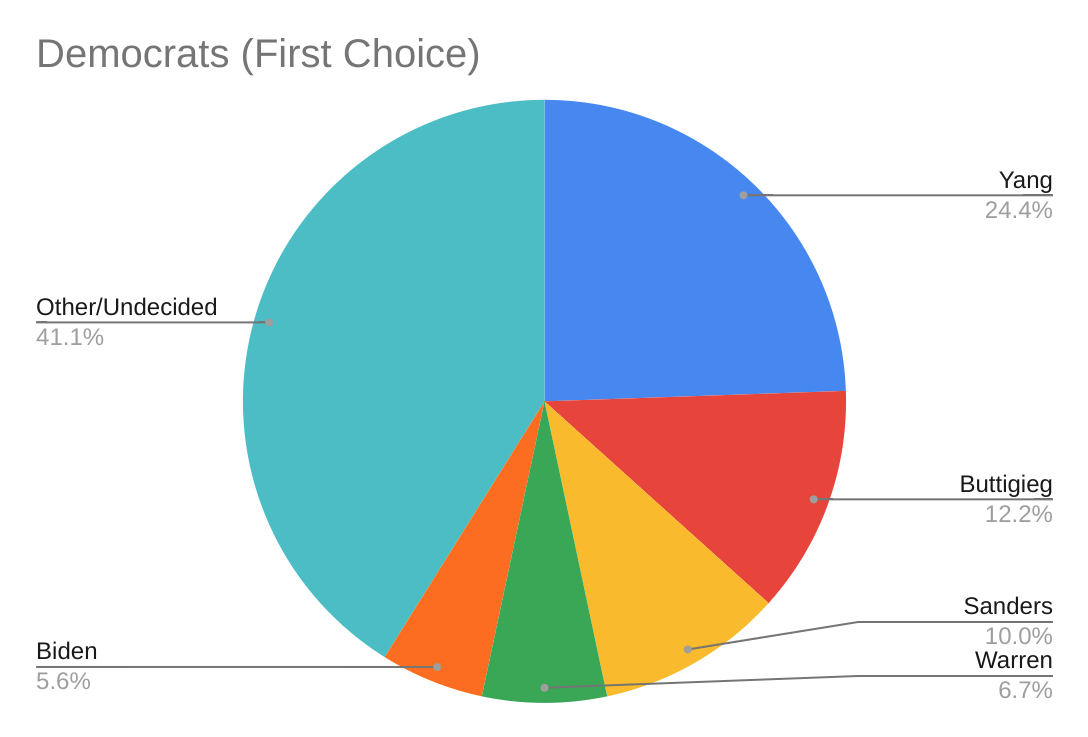Click the leader dot inside Yang slice
This screenshot has width=1088, height=737.
(x=743, y=195)
